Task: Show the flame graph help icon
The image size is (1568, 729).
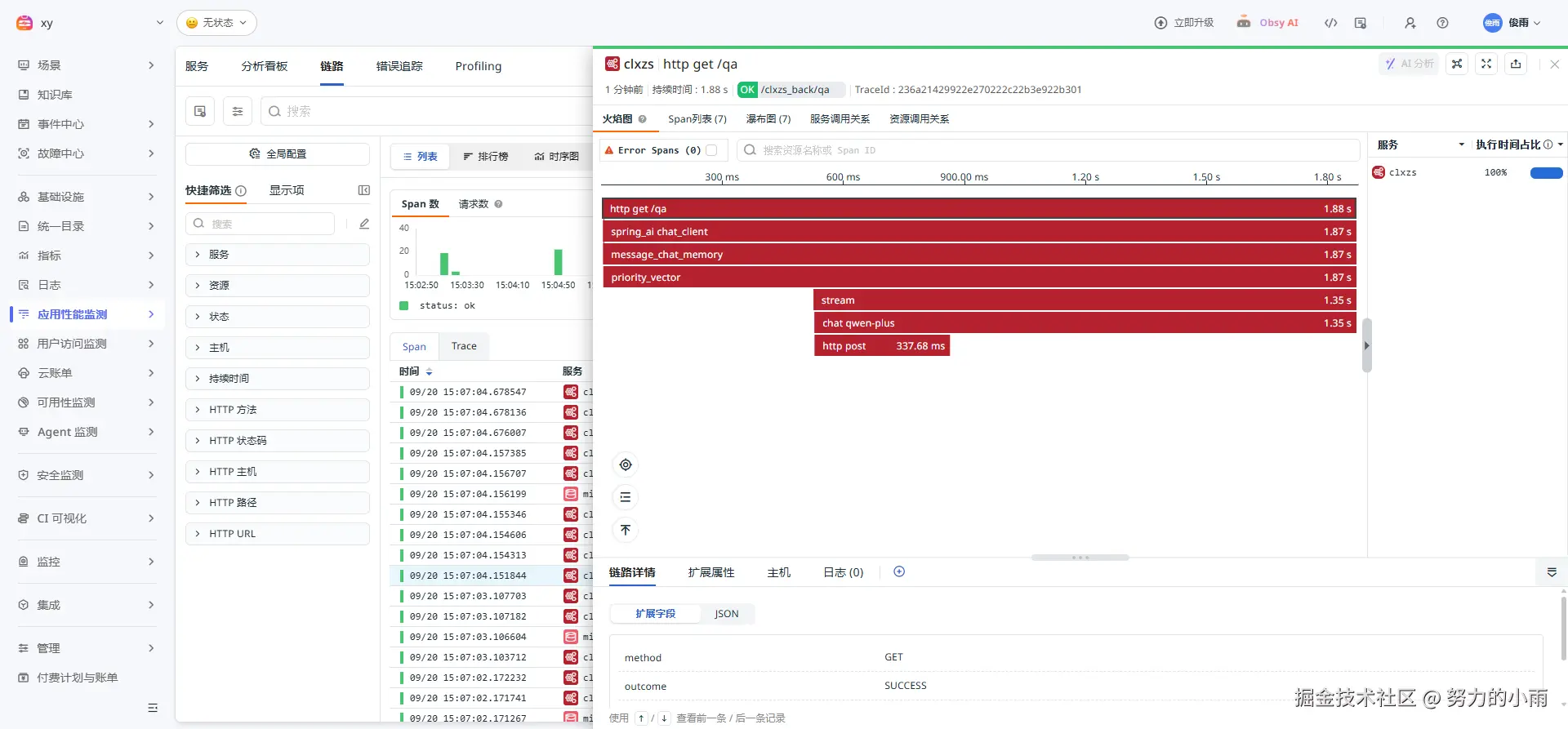Action: (x=642, y=119)
